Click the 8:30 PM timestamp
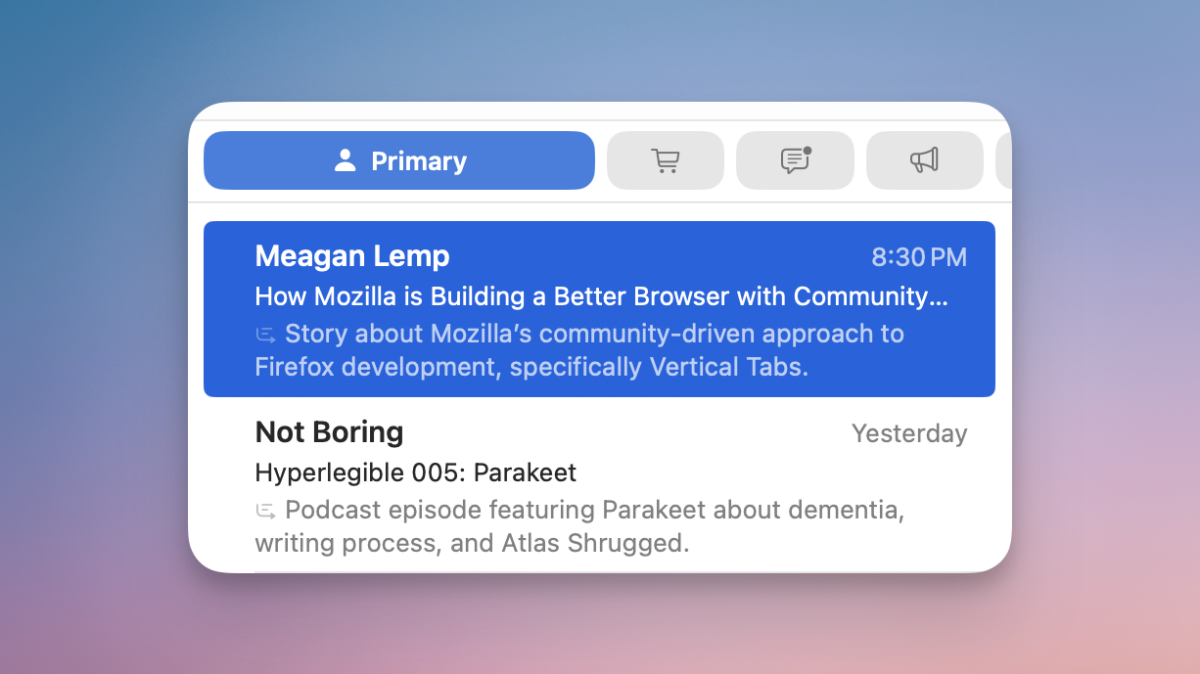 (919, 257)
